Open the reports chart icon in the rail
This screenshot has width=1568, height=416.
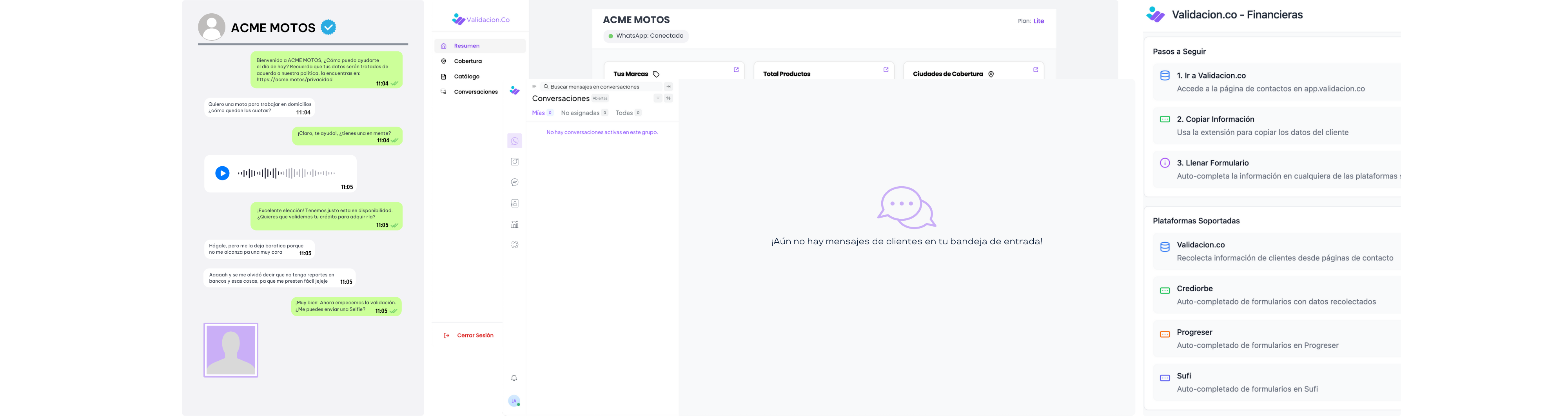coord(514,224)
